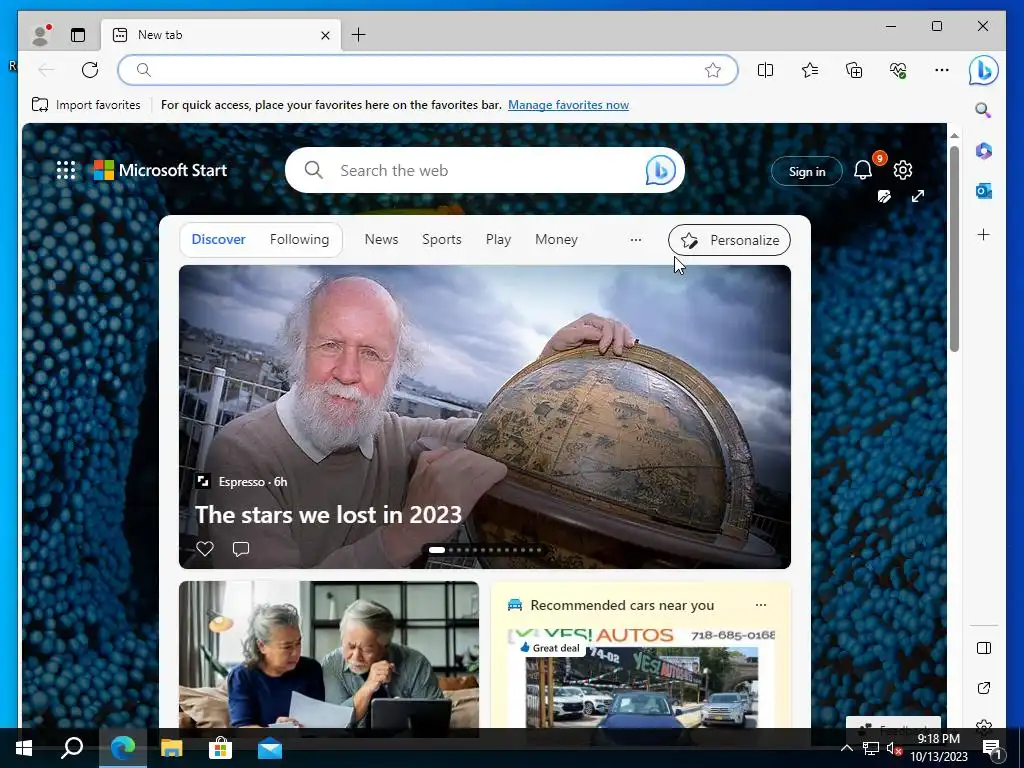Click the Personalize button
Viewport: 1024px width, 768px height.
click(729, 240)
